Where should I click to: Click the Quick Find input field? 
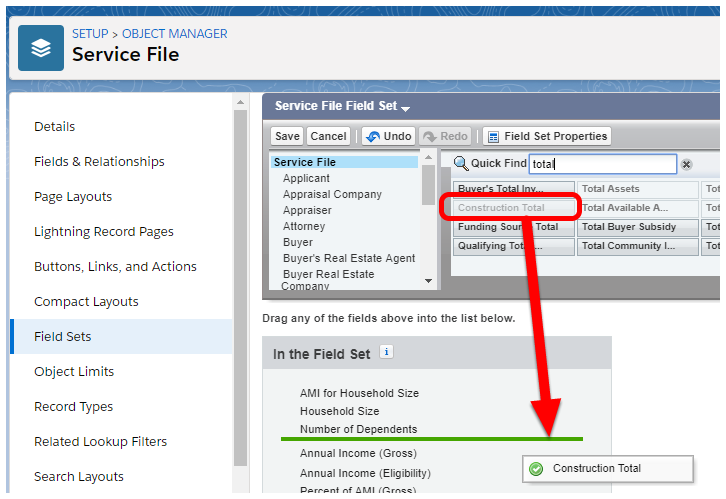[x=603, y=164]
